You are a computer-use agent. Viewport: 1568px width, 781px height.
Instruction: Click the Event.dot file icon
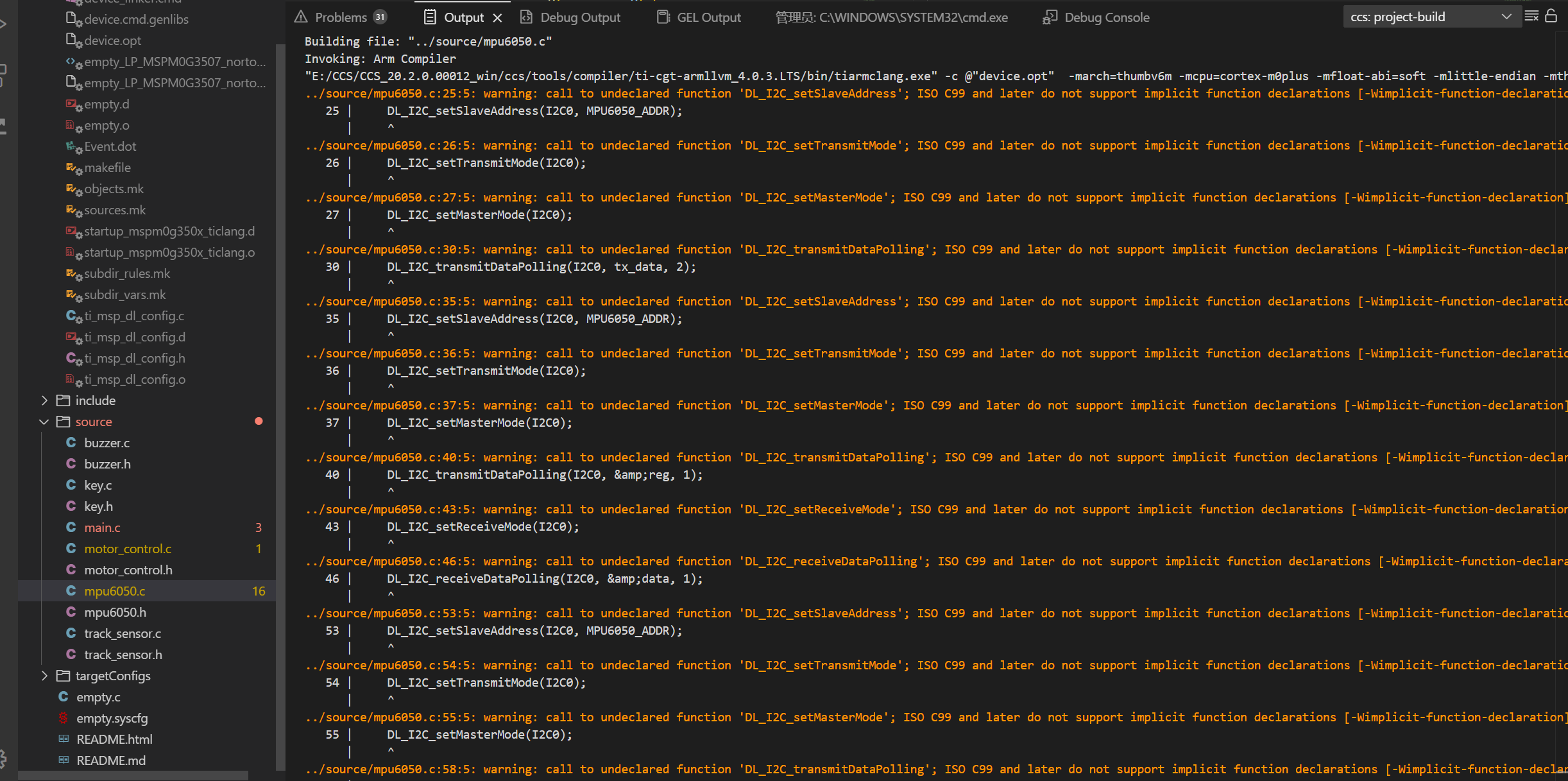click(72, 146)
